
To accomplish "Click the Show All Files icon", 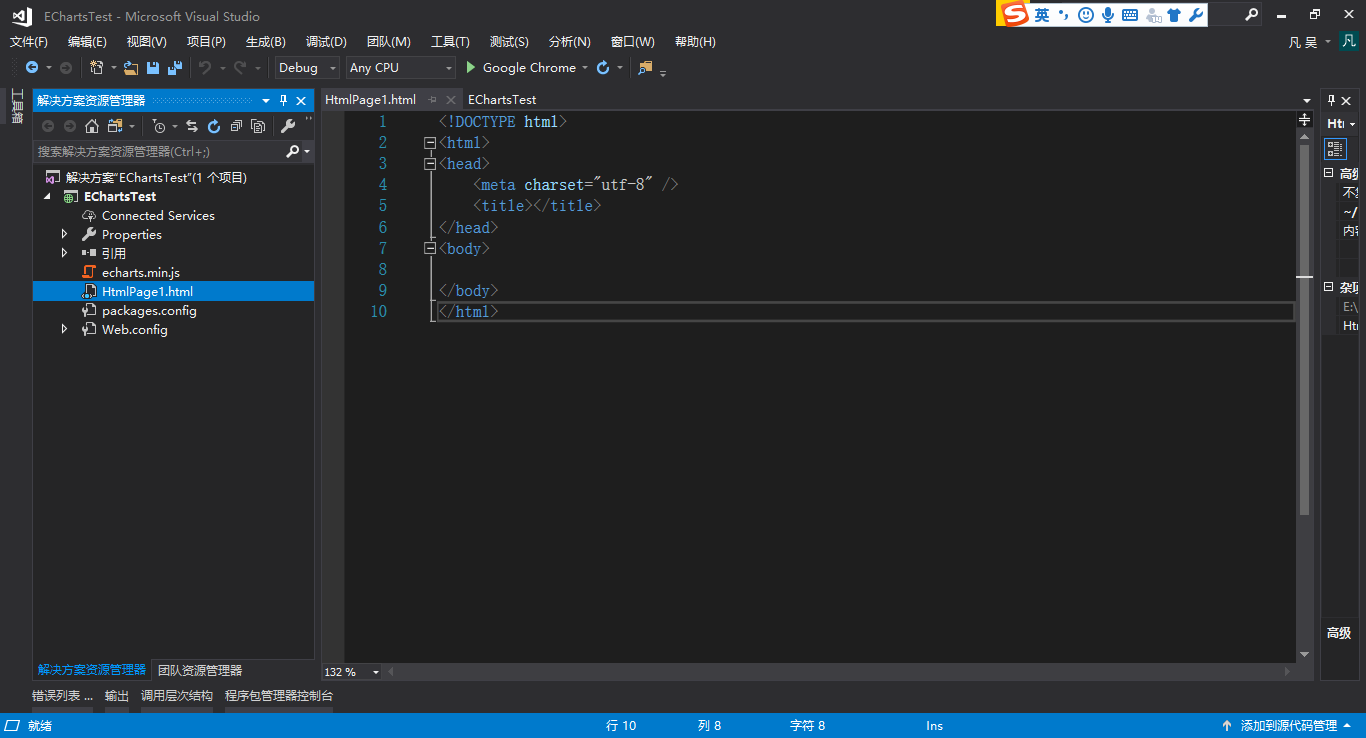I will (x=258, y=126).
